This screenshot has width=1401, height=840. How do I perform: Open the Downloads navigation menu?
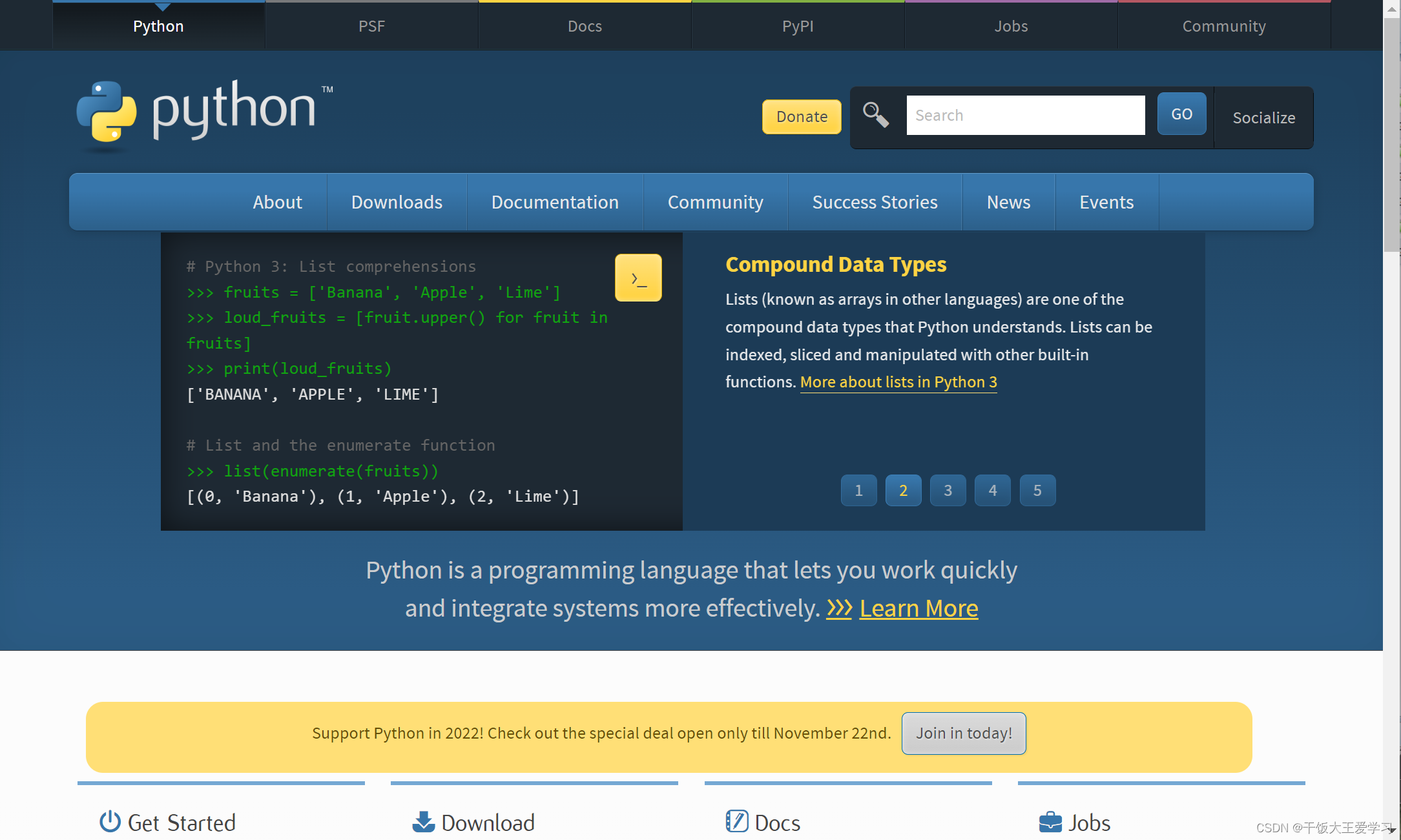click(397, 202)
